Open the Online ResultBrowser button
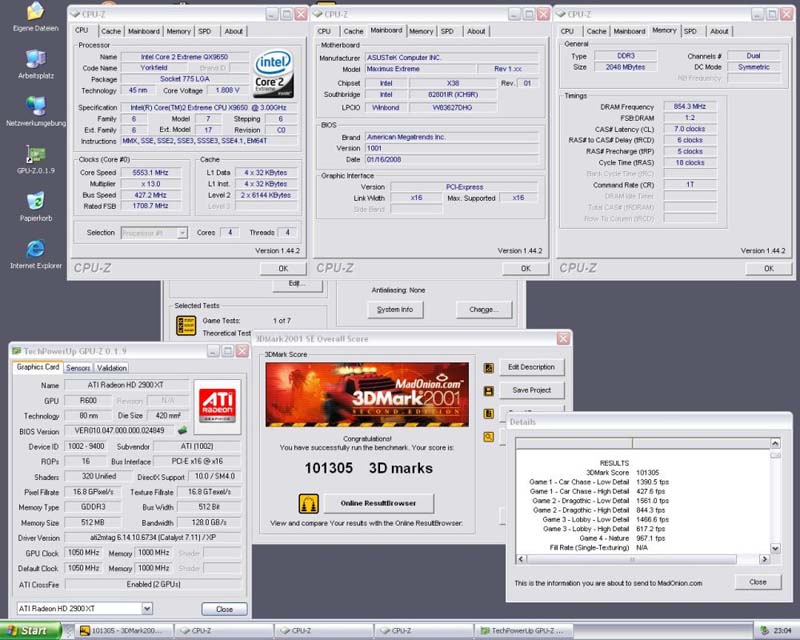This screenshot has width=800, height=640. tap(378, 503)
